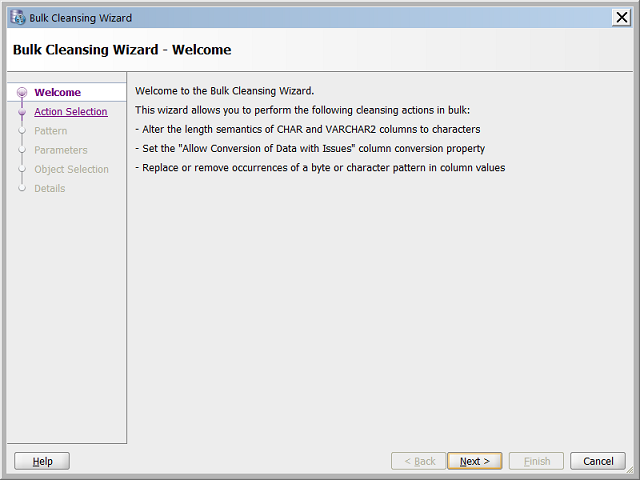Click the Pattern step bullet marker
Screen dimensions: 640x480
pos(22,131)
